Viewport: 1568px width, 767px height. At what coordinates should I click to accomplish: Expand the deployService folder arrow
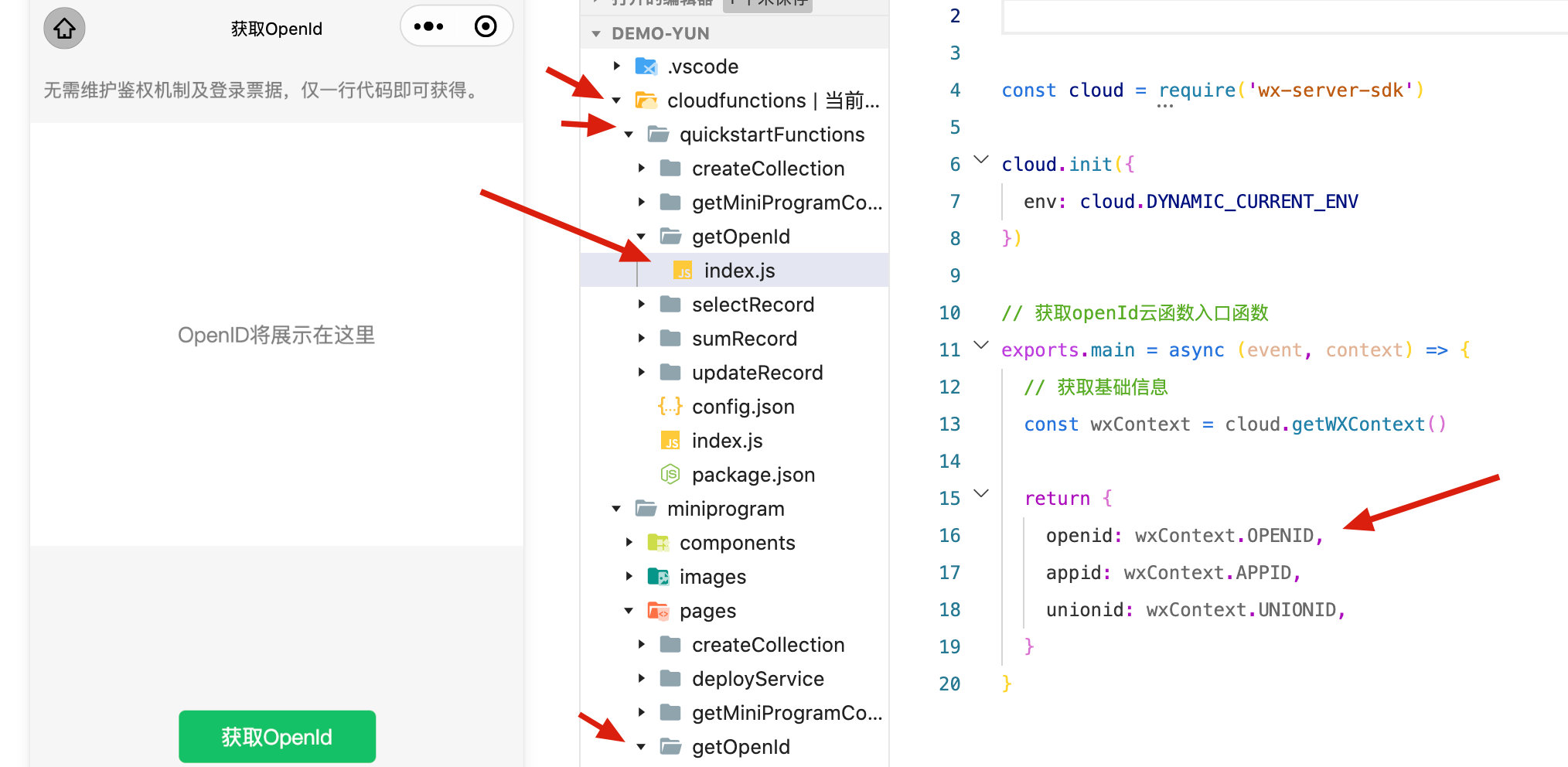[x=641, y=679]
